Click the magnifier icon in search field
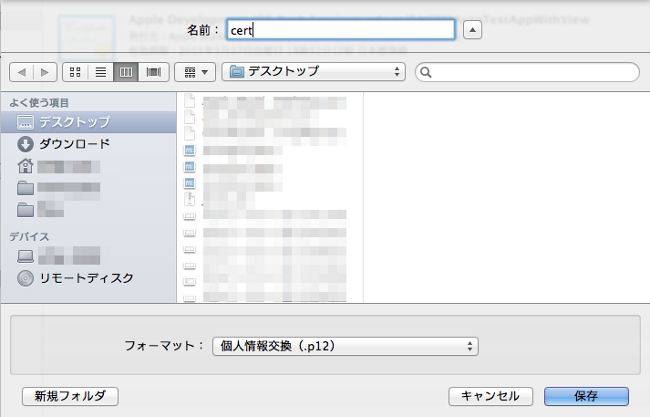 click(x=426, y=73)
